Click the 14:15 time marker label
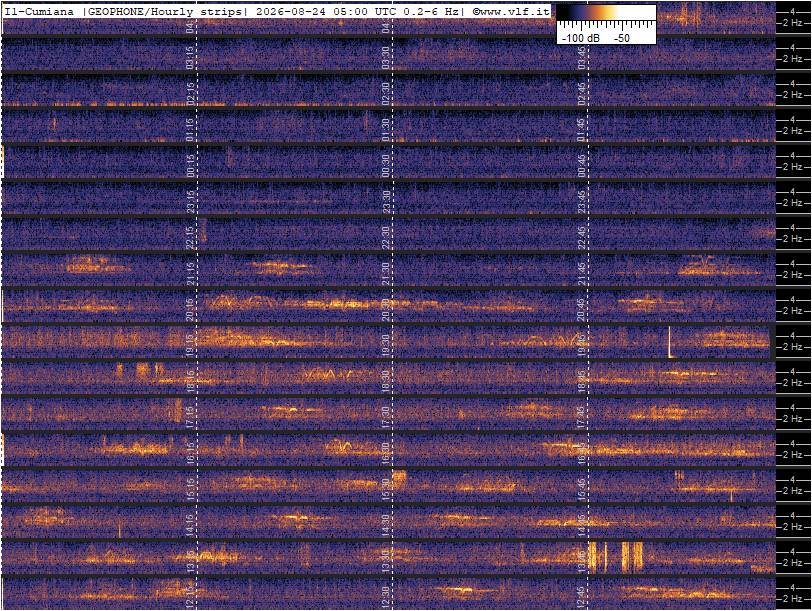 coord(190,526)
